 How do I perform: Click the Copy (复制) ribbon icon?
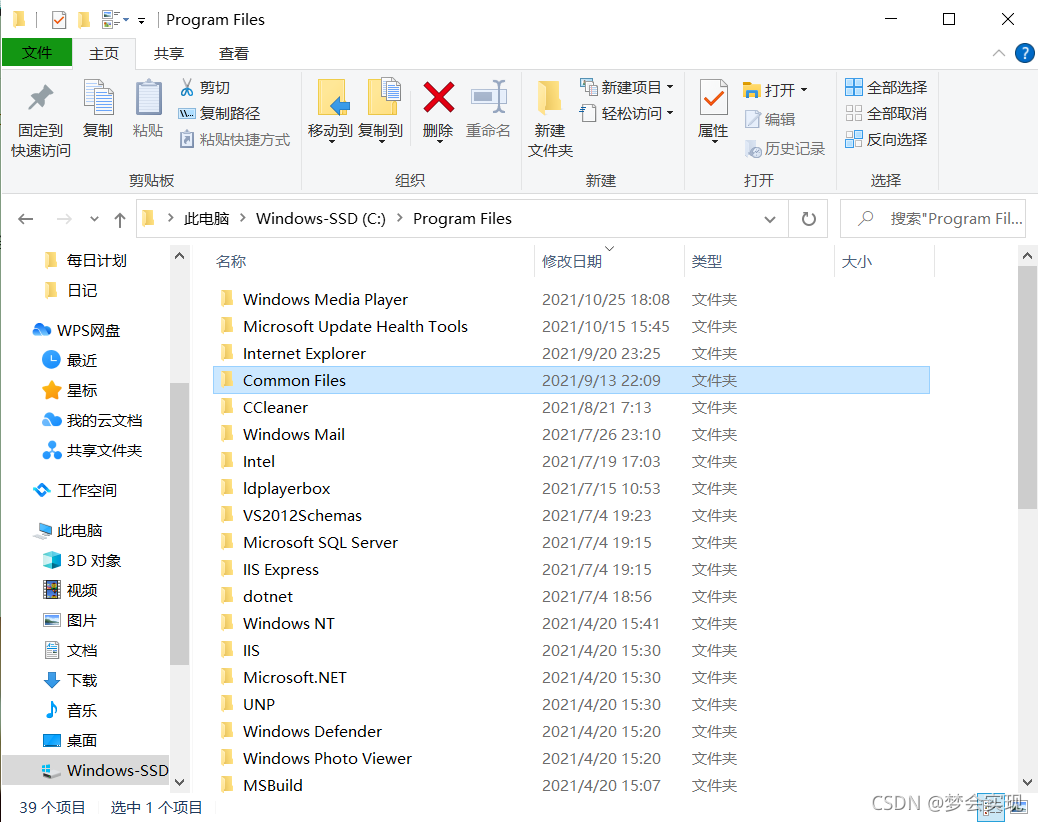pos(98,99)
